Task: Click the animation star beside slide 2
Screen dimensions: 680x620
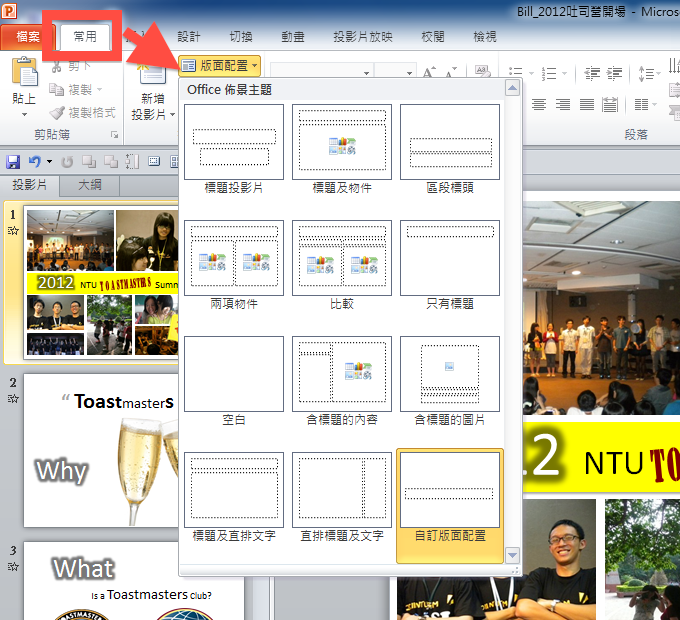Action: point(13,398)
